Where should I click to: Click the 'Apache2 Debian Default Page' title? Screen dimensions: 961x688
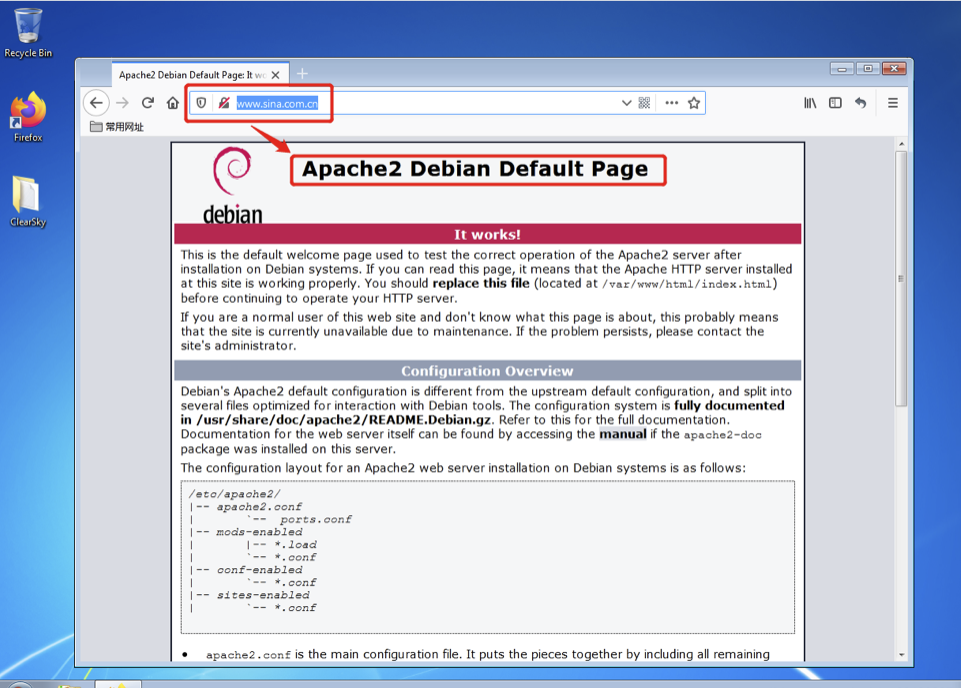(x=475, y=168)
